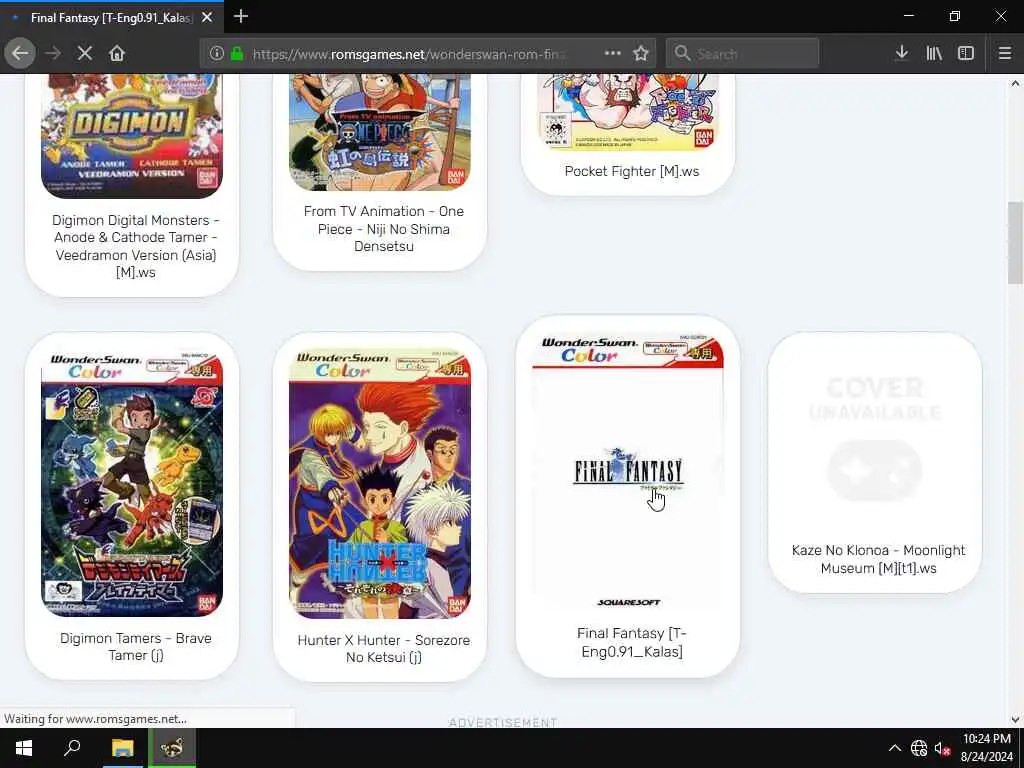Open From TV Animation One Piece link
Screen dimensions: 1024x768
click(384, 229)
